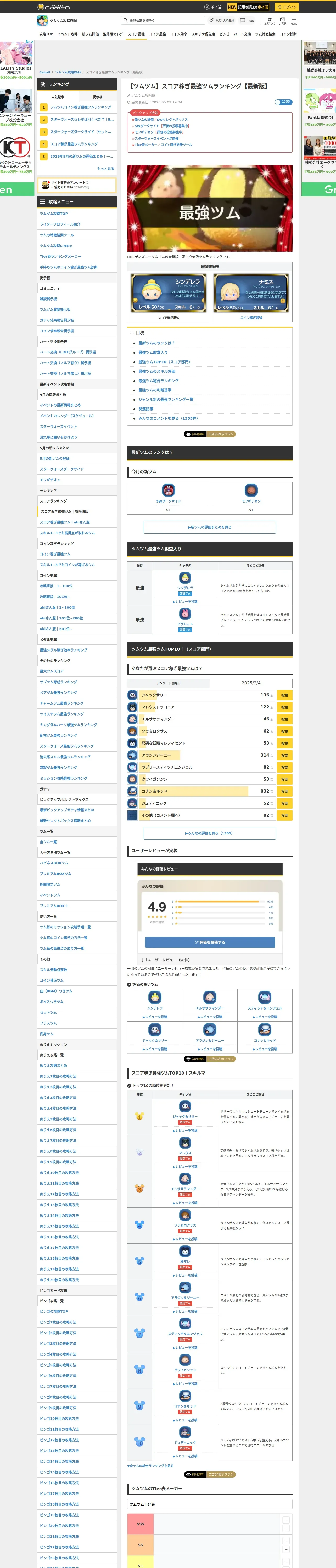Switch to the 人気記事 ranking tab

57,97
